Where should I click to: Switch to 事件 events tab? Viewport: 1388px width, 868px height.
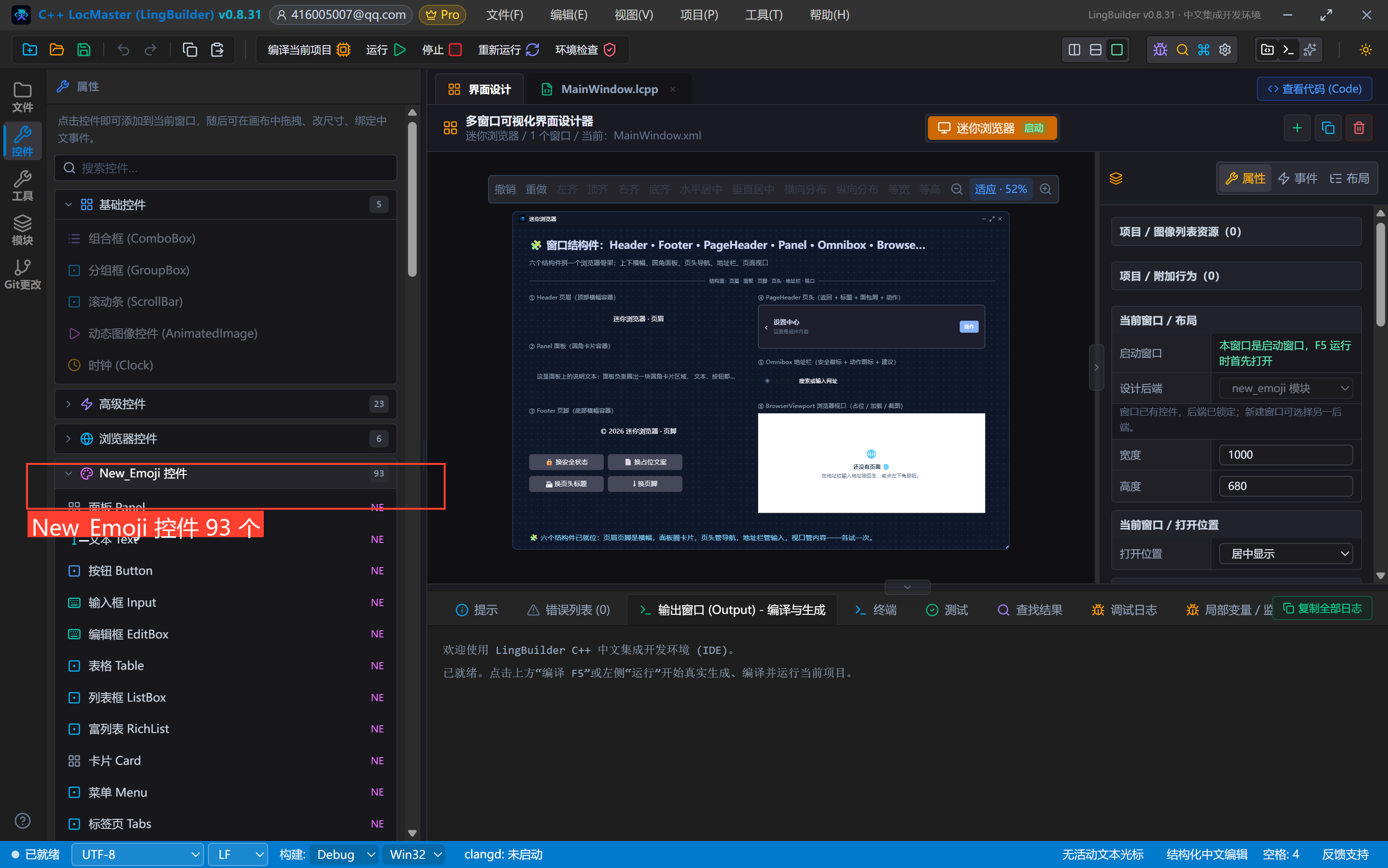(1298, 178)
